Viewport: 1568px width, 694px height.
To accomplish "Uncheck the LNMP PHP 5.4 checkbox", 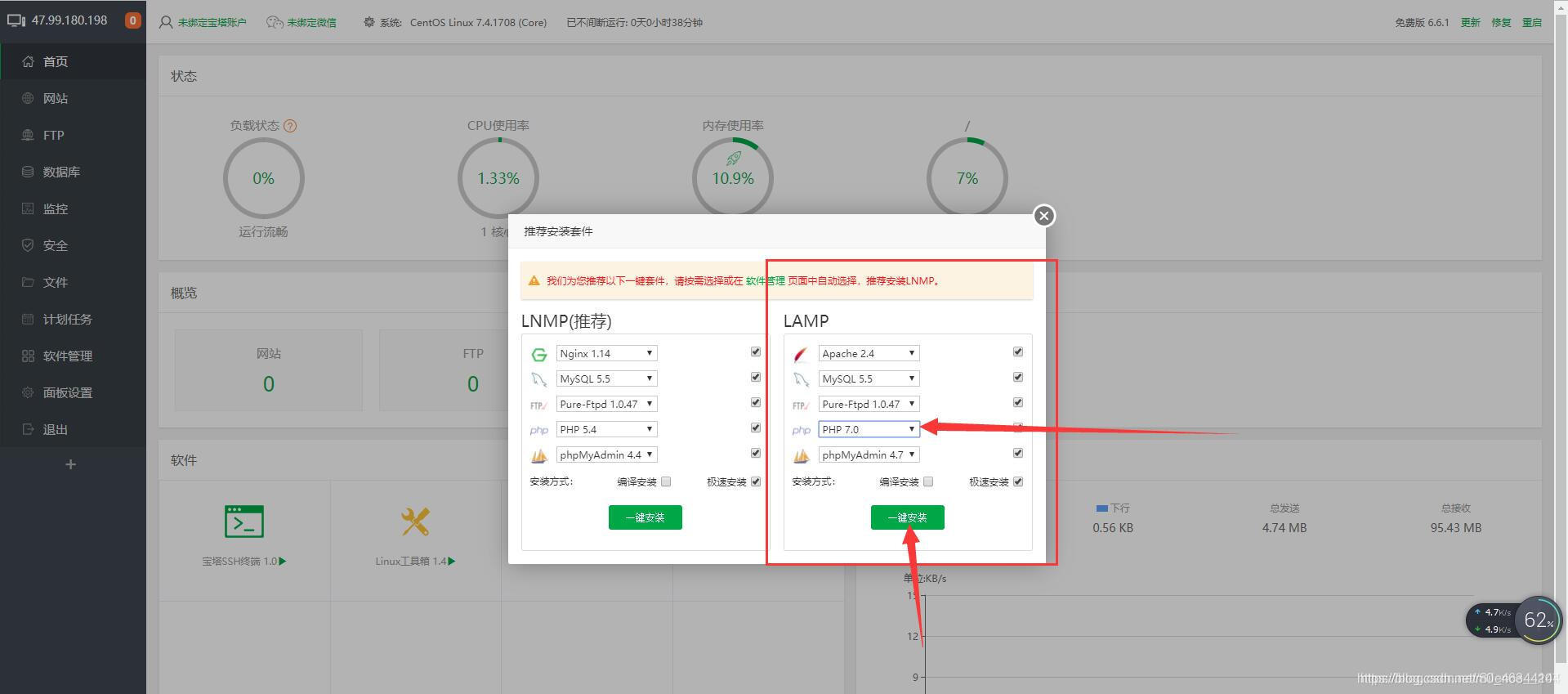I will tap(756, 428).
